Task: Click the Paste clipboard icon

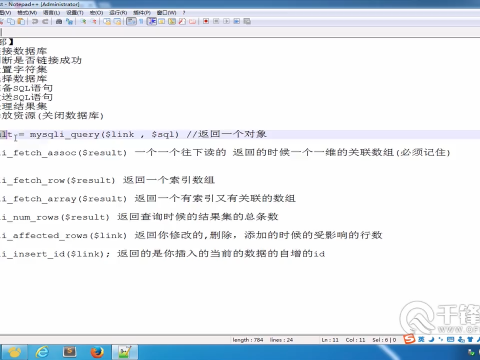Action: tap(21, 21)
